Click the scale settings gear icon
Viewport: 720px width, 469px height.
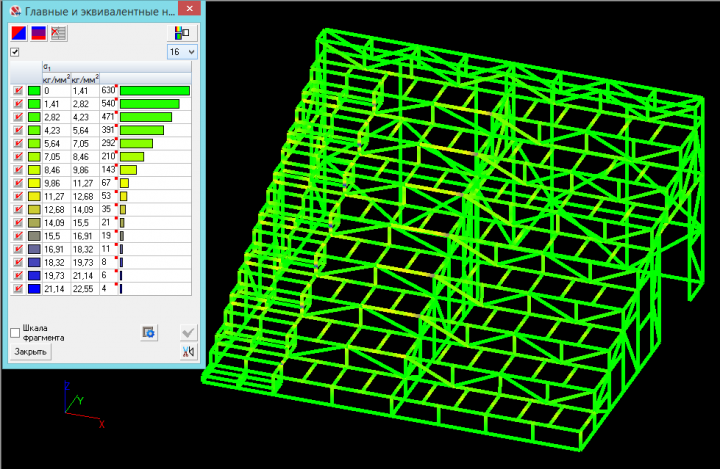click(149, 333)
